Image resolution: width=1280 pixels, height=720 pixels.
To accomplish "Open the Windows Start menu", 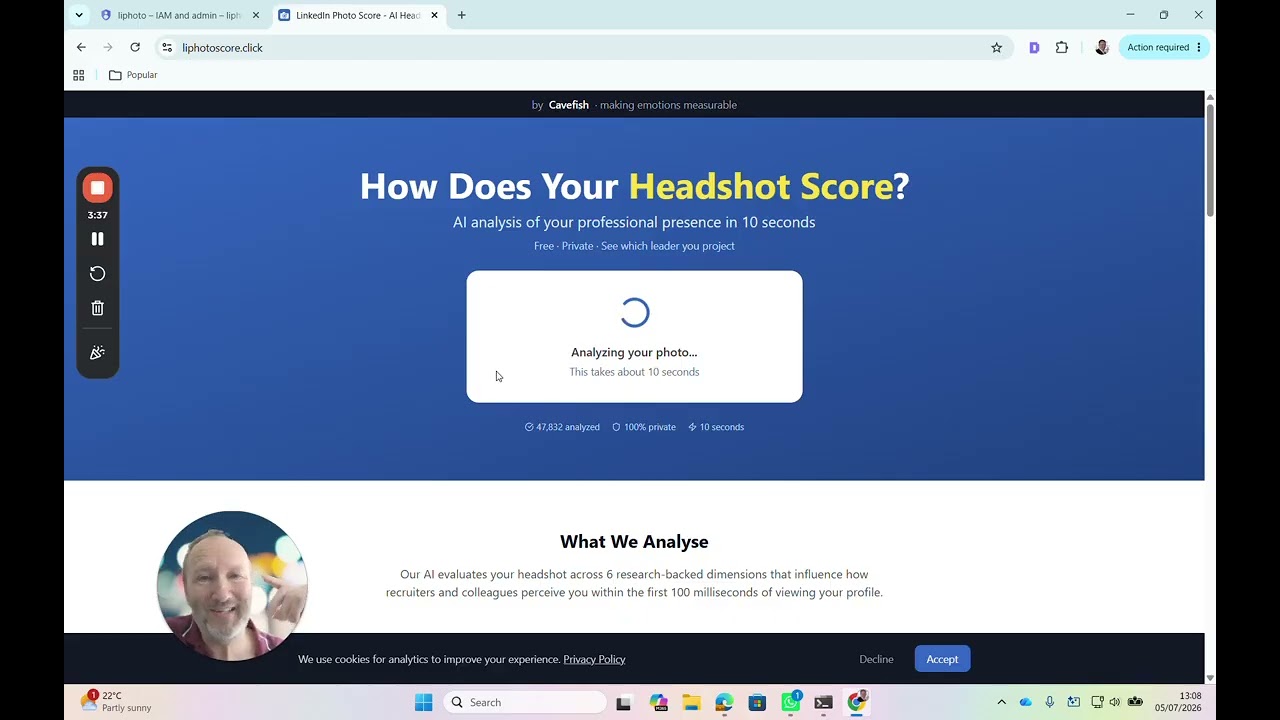I will [424, 702].
